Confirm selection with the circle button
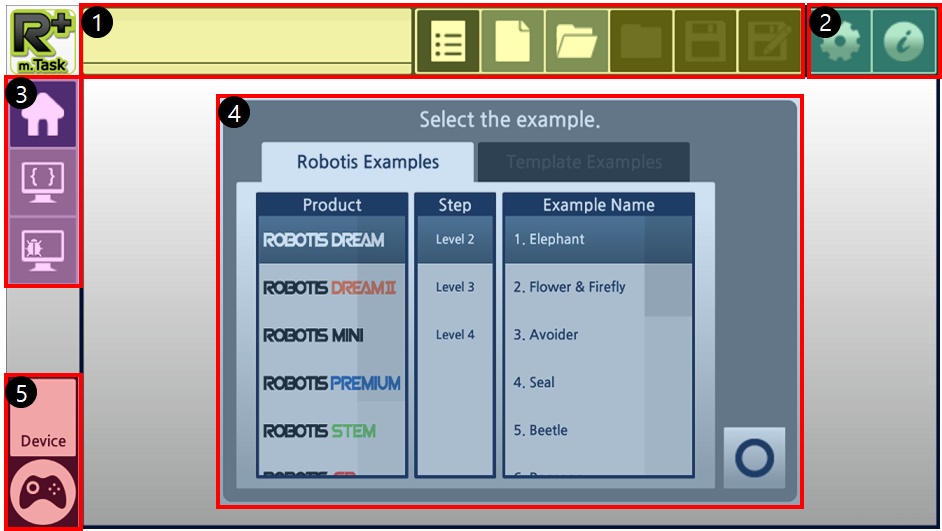The height and width of the screenshot is (531, 942). click(x=754, y=458)
